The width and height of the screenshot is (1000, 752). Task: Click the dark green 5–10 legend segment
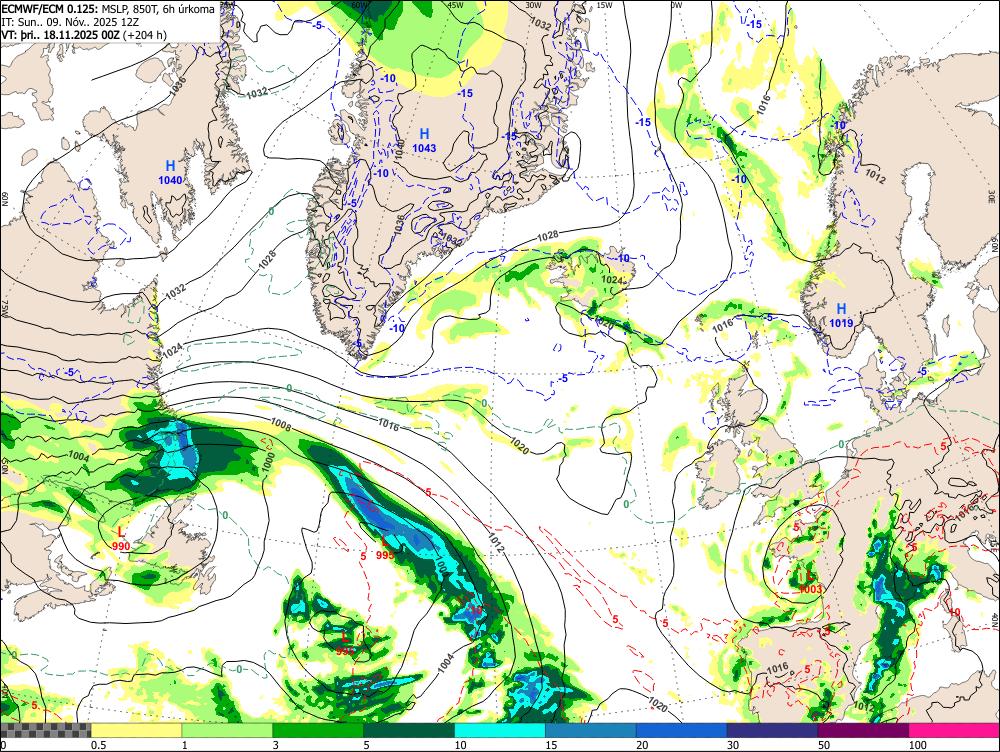tap(409, 730)
